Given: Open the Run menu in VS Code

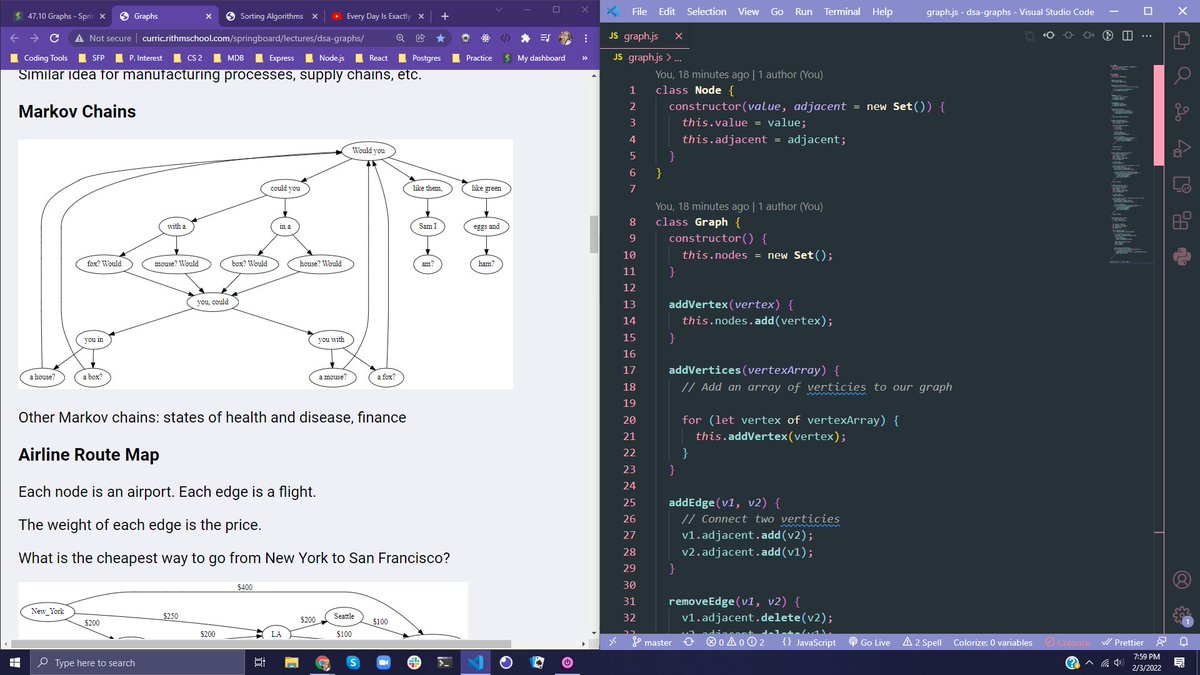Looking at the screenshot, I should coord(803,11).
